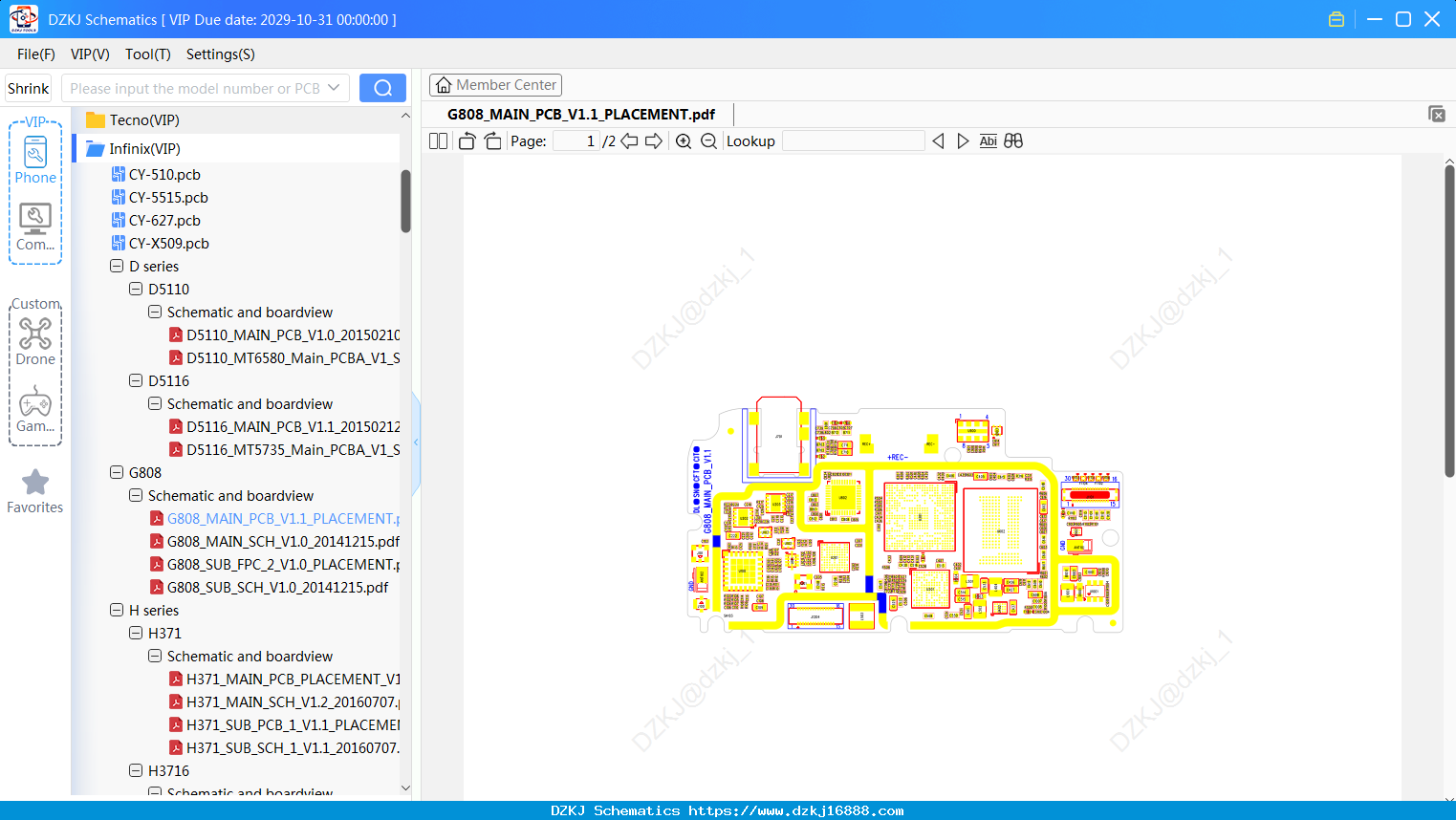Toggle the two-page view icon
Image resolution: width=1456 pixels, height=820 pixels.
pos(438,141)
